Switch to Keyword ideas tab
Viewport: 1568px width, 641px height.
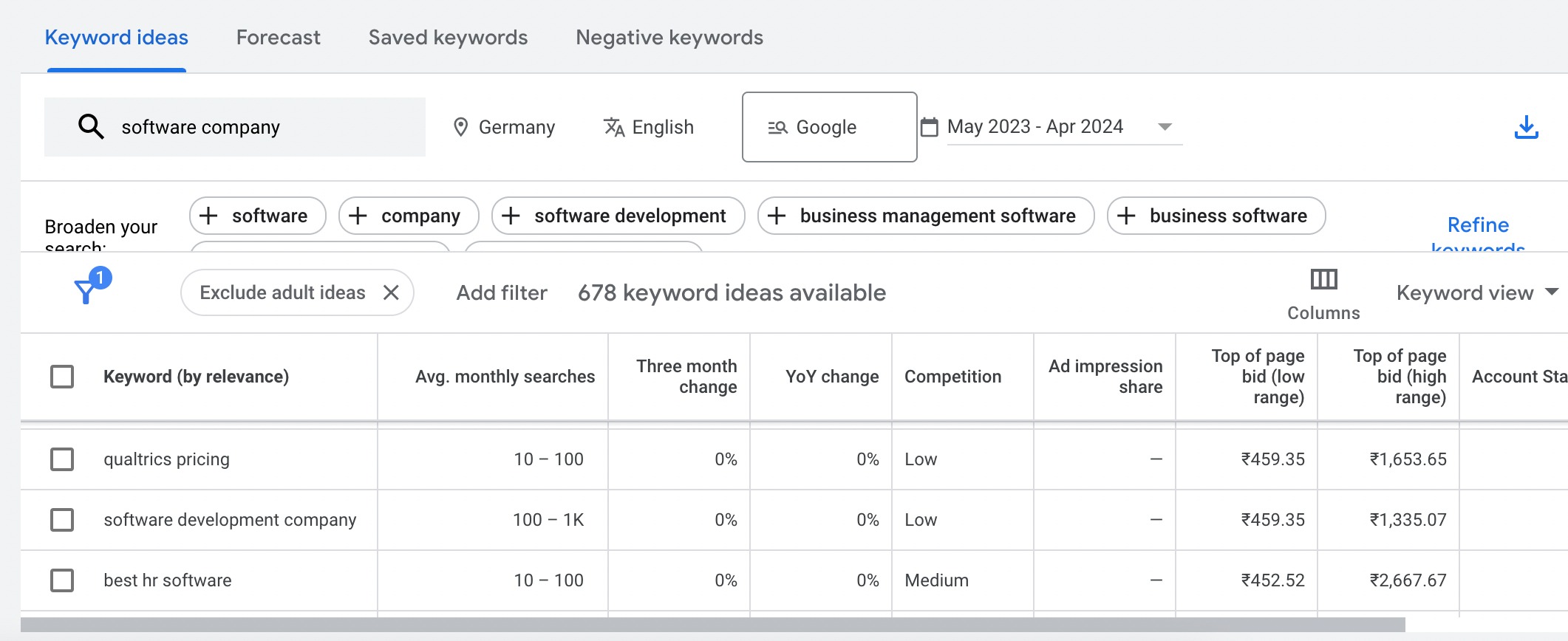pyautogui.click(x=117, y=38)
